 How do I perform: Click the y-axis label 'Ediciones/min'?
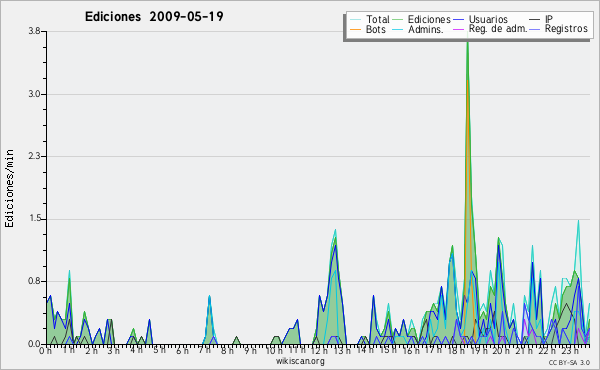coord(9,188)
